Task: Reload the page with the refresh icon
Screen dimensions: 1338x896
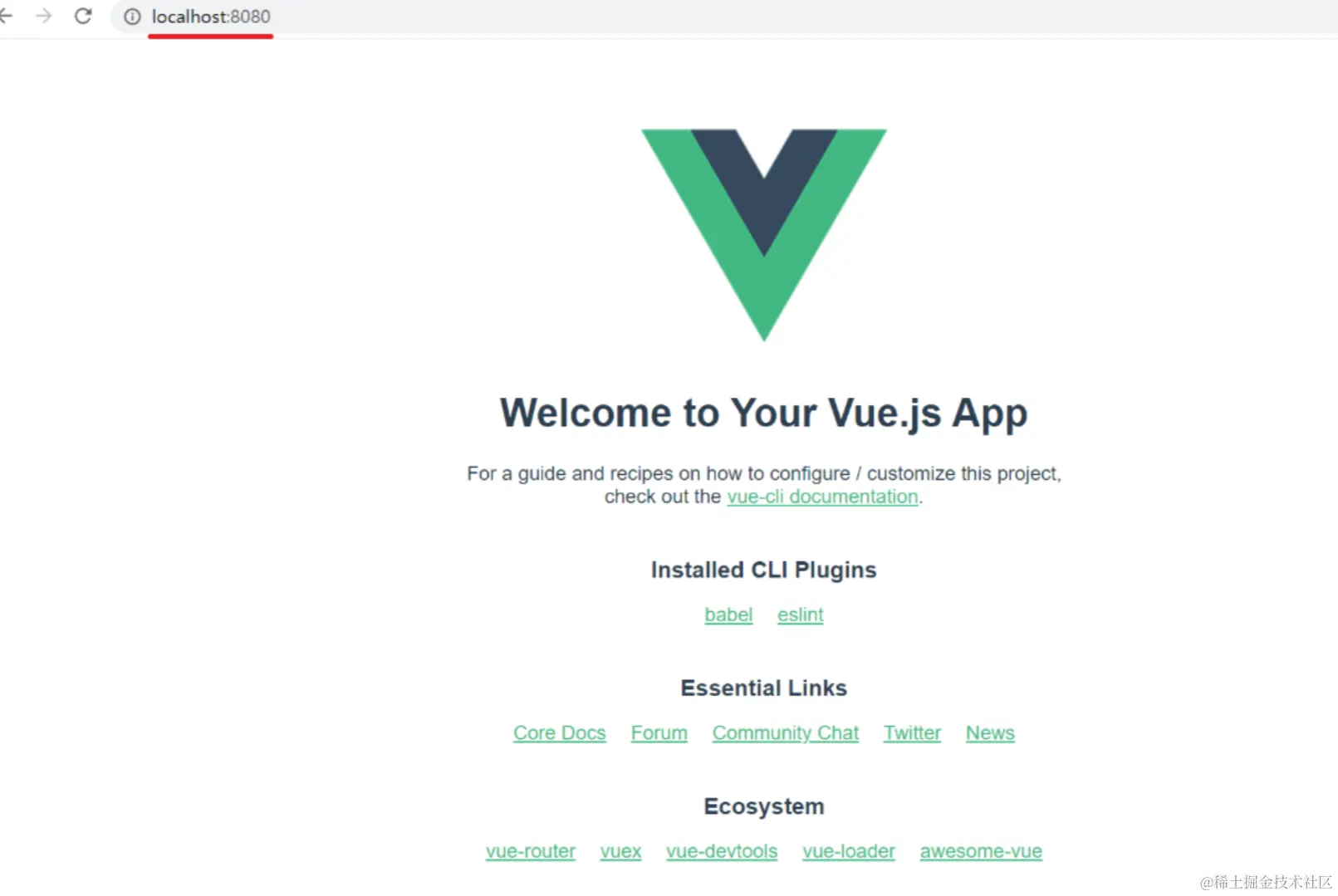Action: 83,16
